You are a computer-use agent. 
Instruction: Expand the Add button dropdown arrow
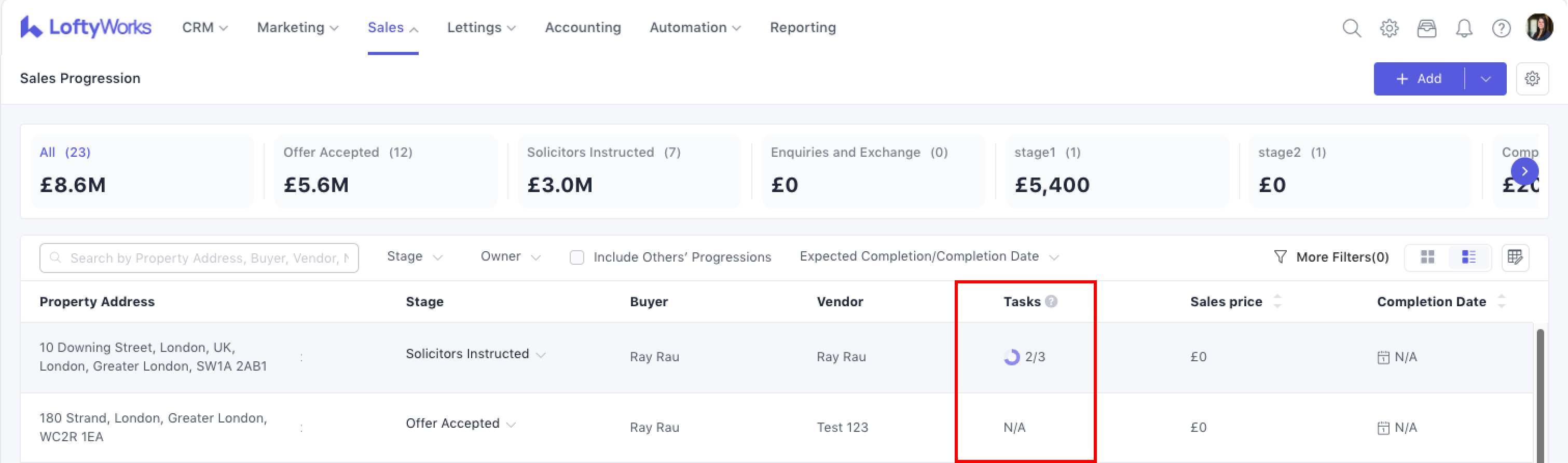(1486, 78)
